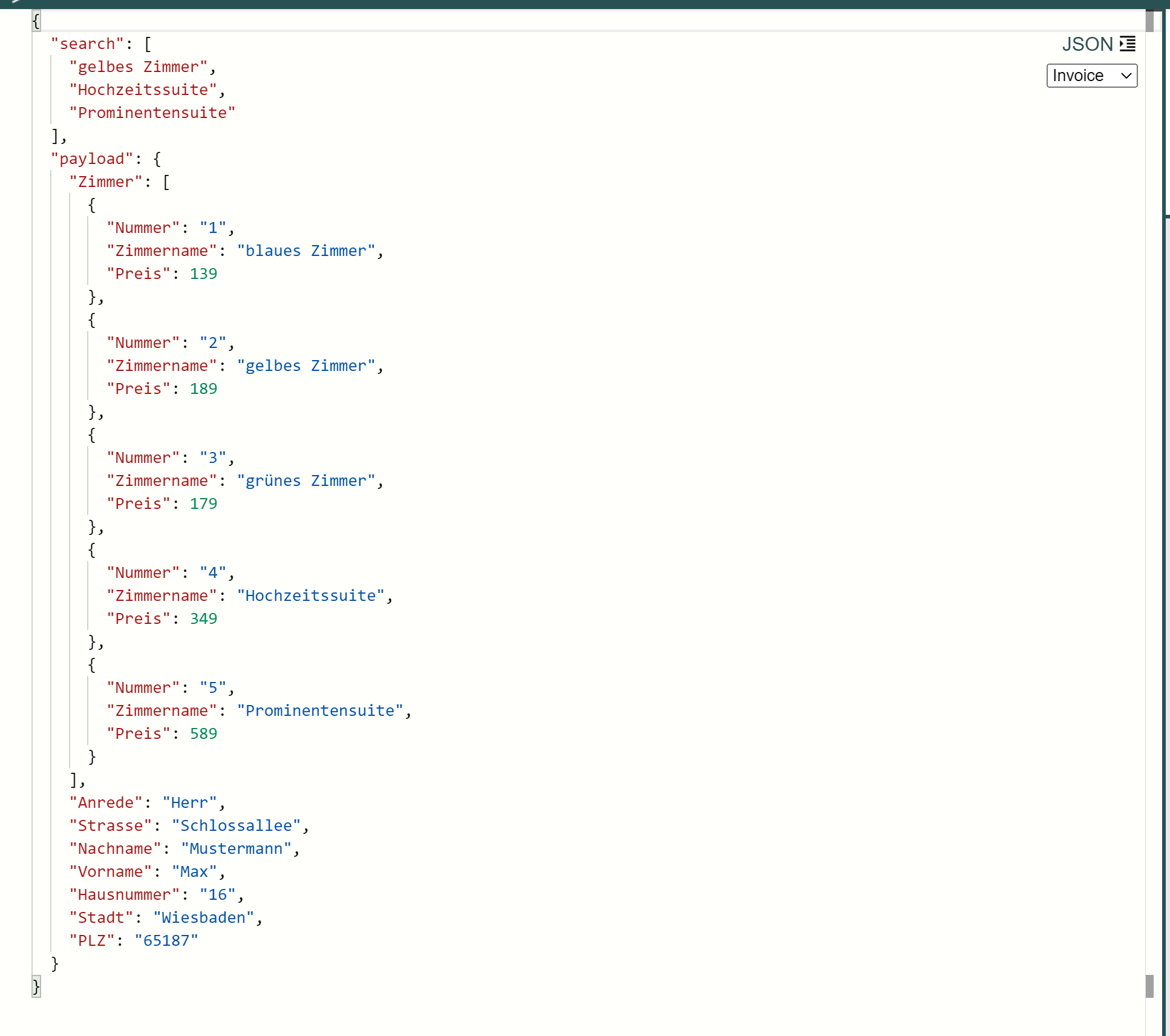The image size is (1170, 1036).
Task: Click the opening brace on first line
Action: 36,21
